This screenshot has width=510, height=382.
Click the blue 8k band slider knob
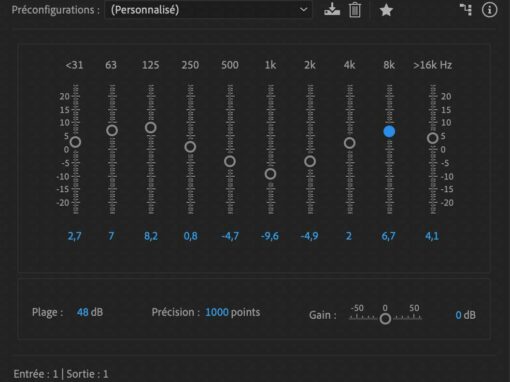point(389,131)
